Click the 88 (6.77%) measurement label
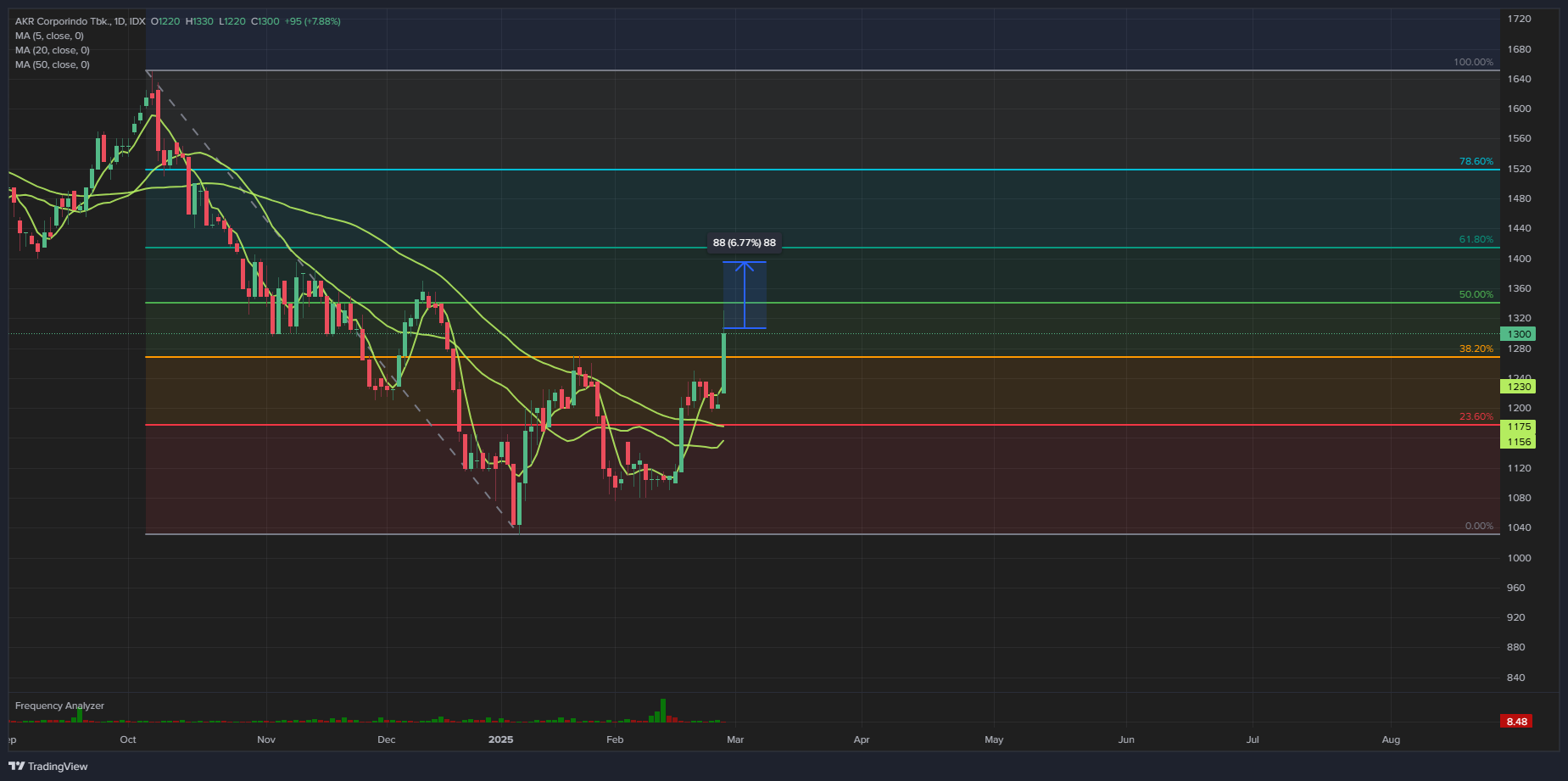Screen dimensions: 1568x781 point(745,243)
